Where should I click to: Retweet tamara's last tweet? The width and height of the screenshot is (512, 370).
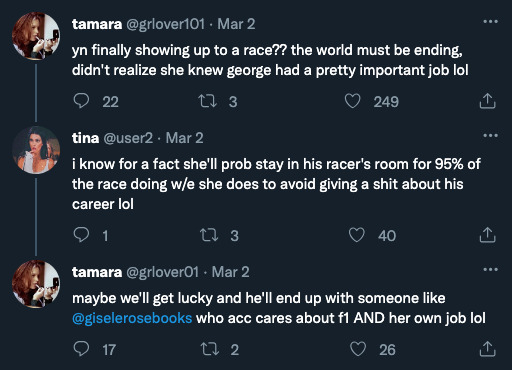(209, 349)
